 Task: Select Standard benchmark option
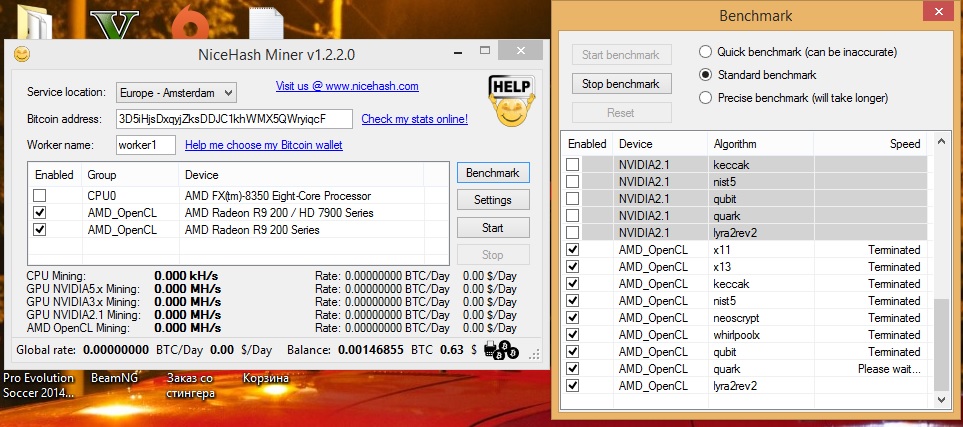tap(706, 75)
